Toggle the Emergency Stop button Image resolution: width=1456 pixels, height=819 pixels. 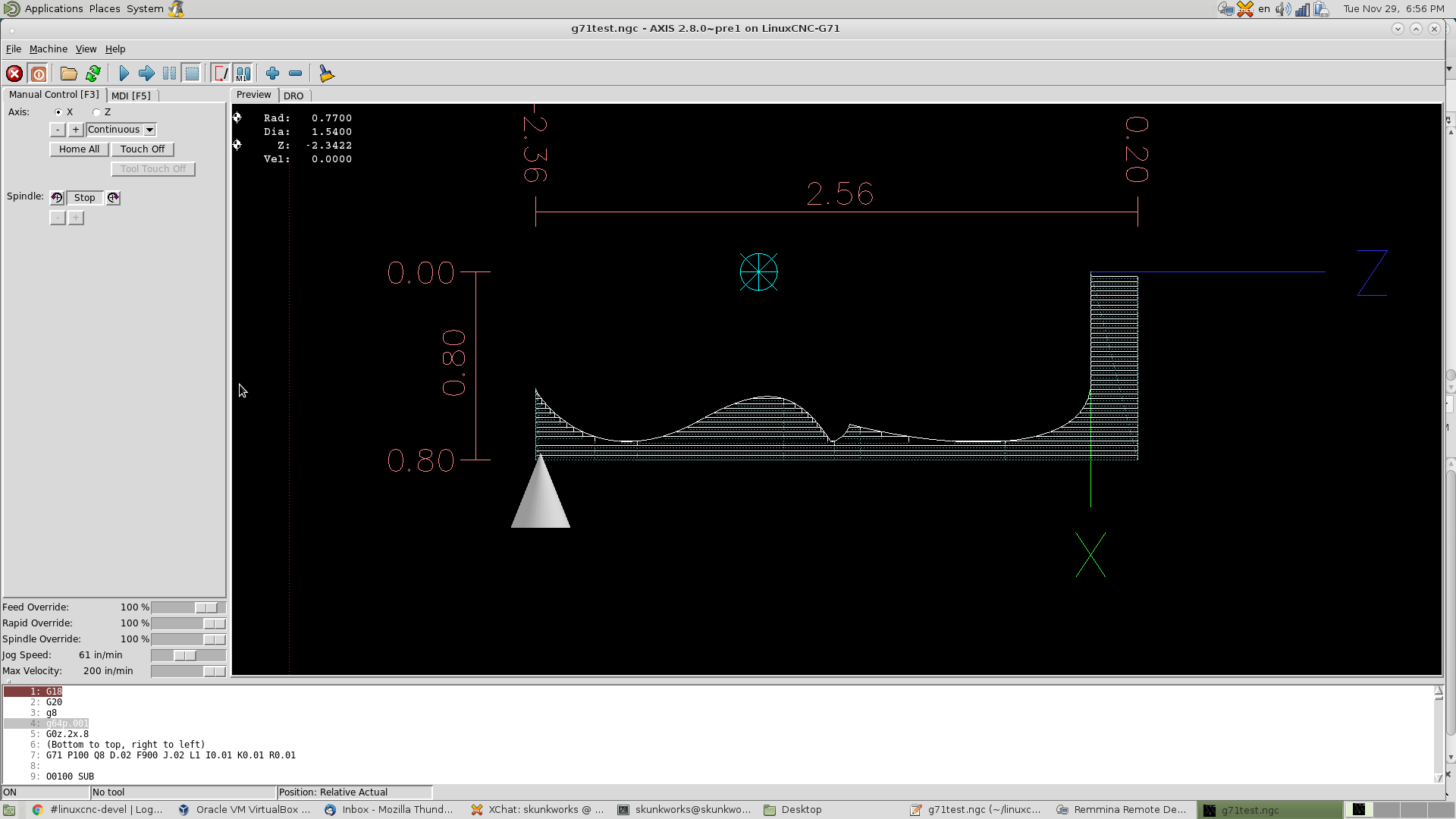14,74
